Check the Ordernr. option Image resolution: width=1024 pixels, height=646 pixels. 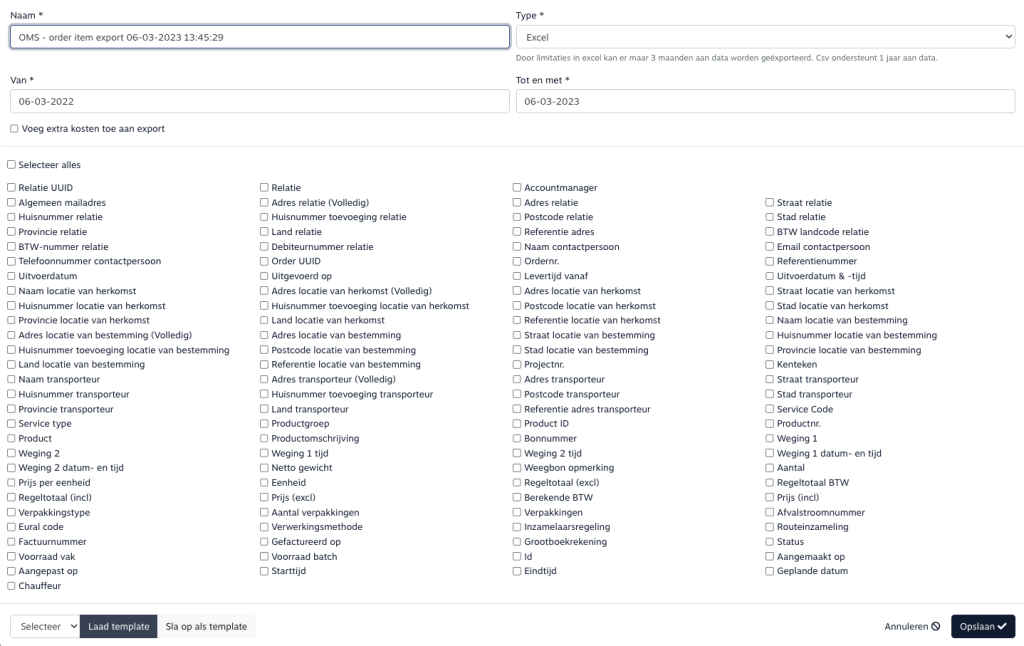point(517,262)
